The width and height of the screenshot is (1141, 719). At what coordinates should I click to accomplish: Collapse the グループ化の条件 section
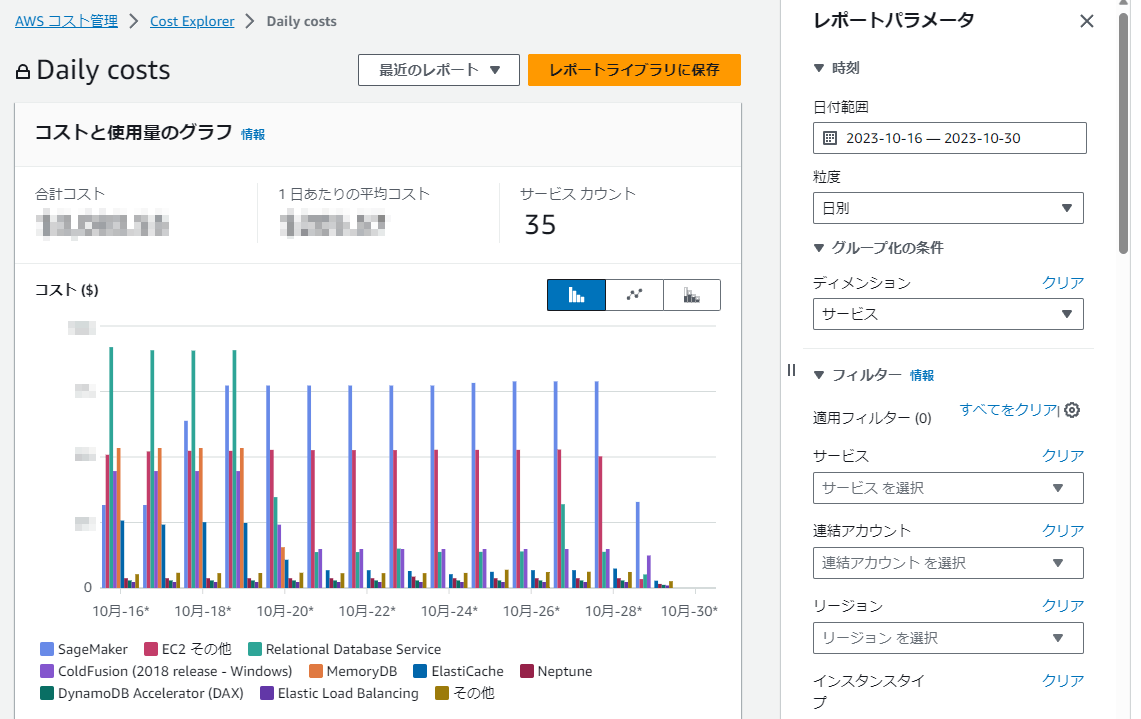coord(819,247)
